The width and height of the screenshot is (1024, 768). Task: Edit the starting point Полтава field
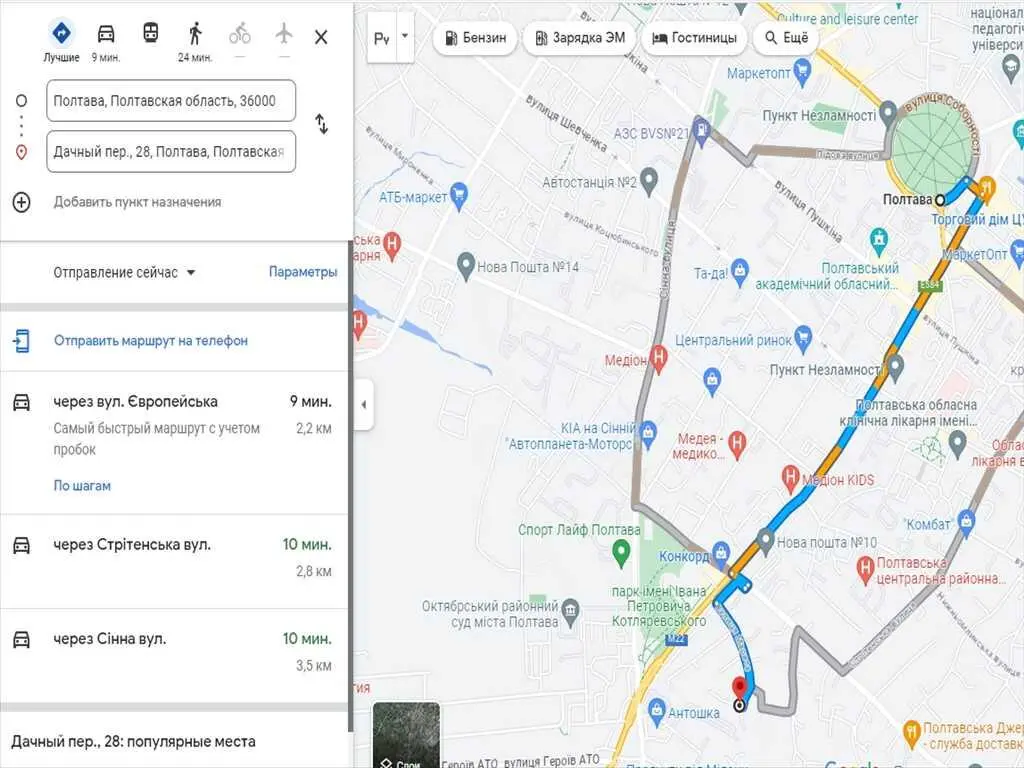point(171,101)
